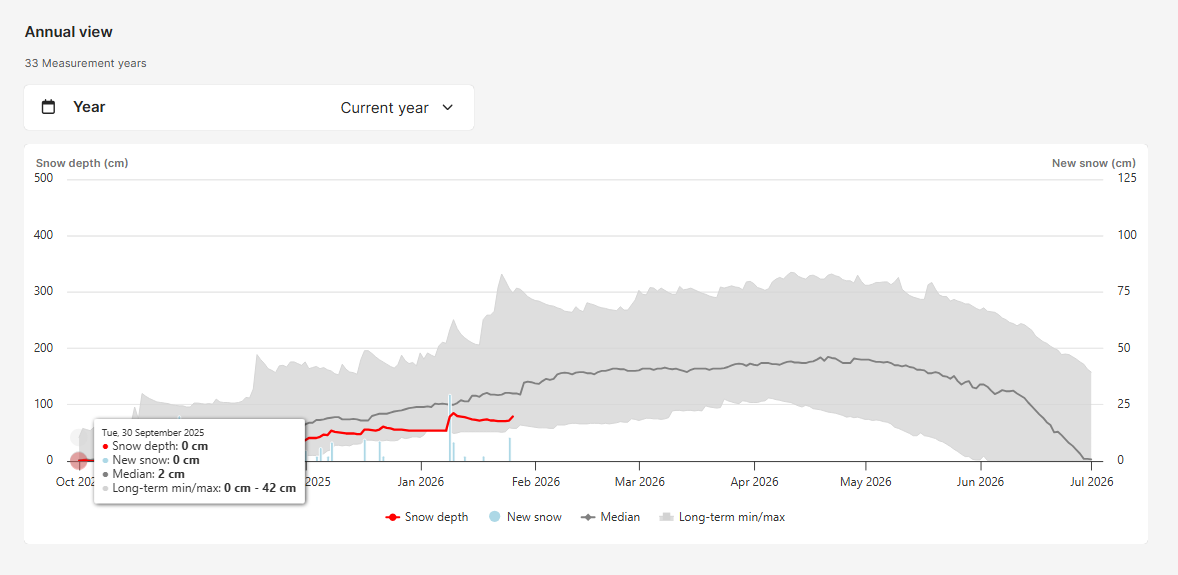Click the highlighted red data point at chart start
This screenshot has width=1178, height=575.
click(79, 460)
